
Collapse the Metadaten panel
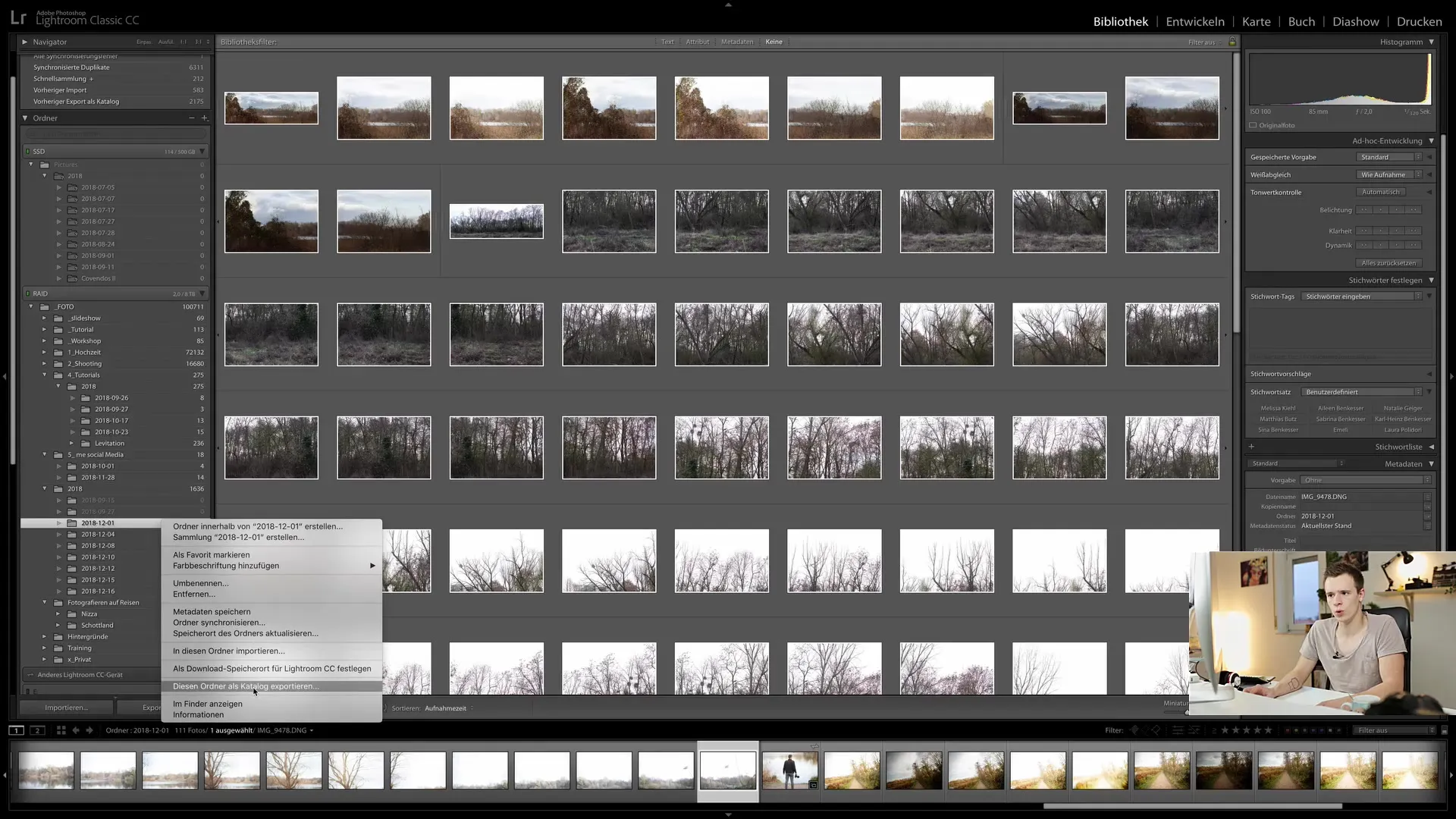click(x=1431, y=464)
